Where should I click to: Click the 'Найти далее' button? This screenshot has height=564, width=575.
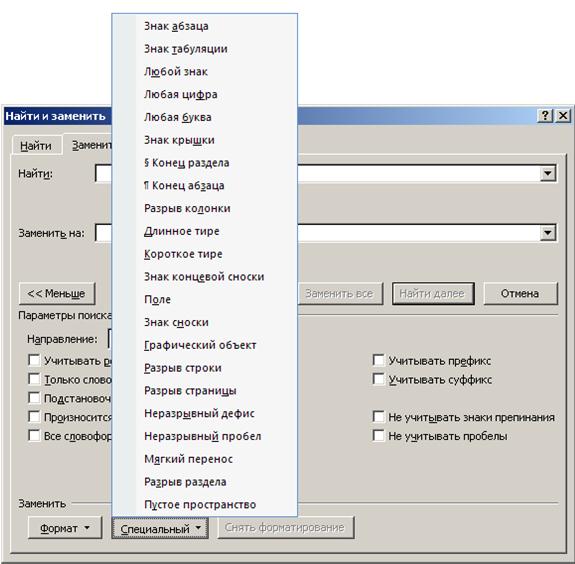pyautogui.click(x=433, y=293)
